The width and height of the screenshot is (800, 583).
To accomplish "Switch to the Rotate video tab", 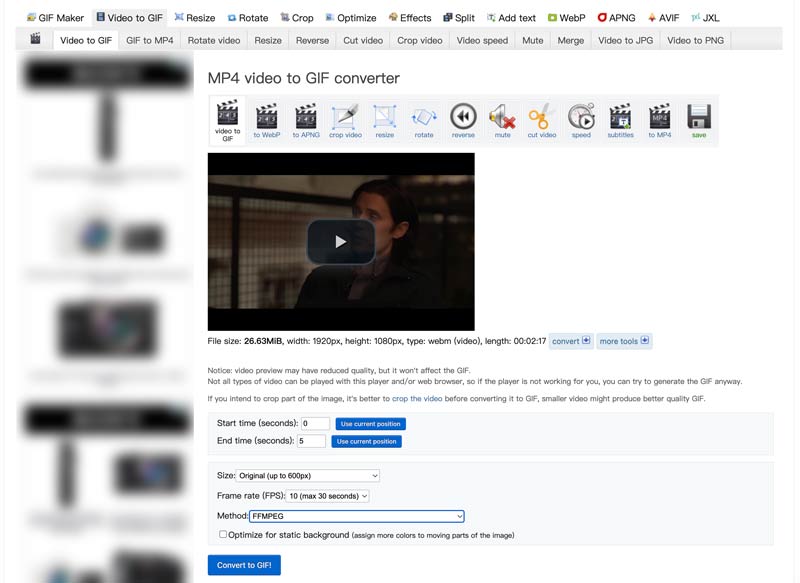I will pyautogui.click(x=214, y=40).
